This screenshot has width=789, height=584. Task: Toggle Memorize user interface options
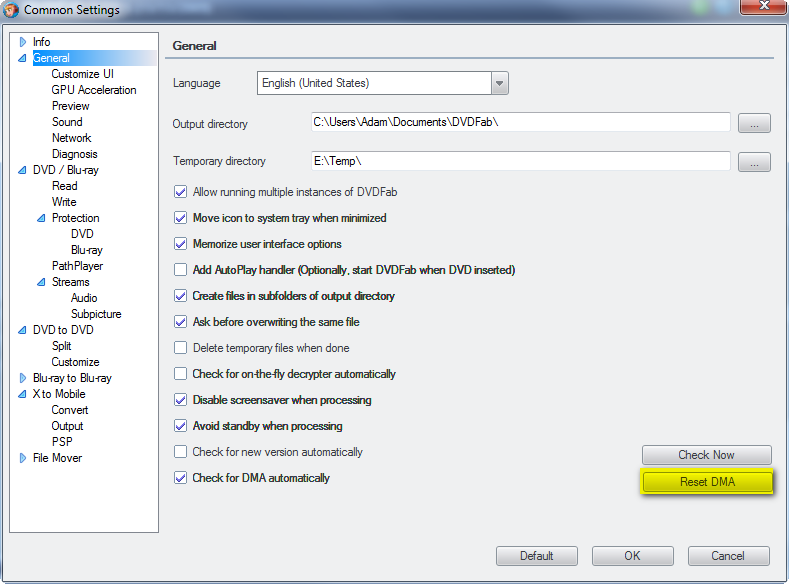180,244
